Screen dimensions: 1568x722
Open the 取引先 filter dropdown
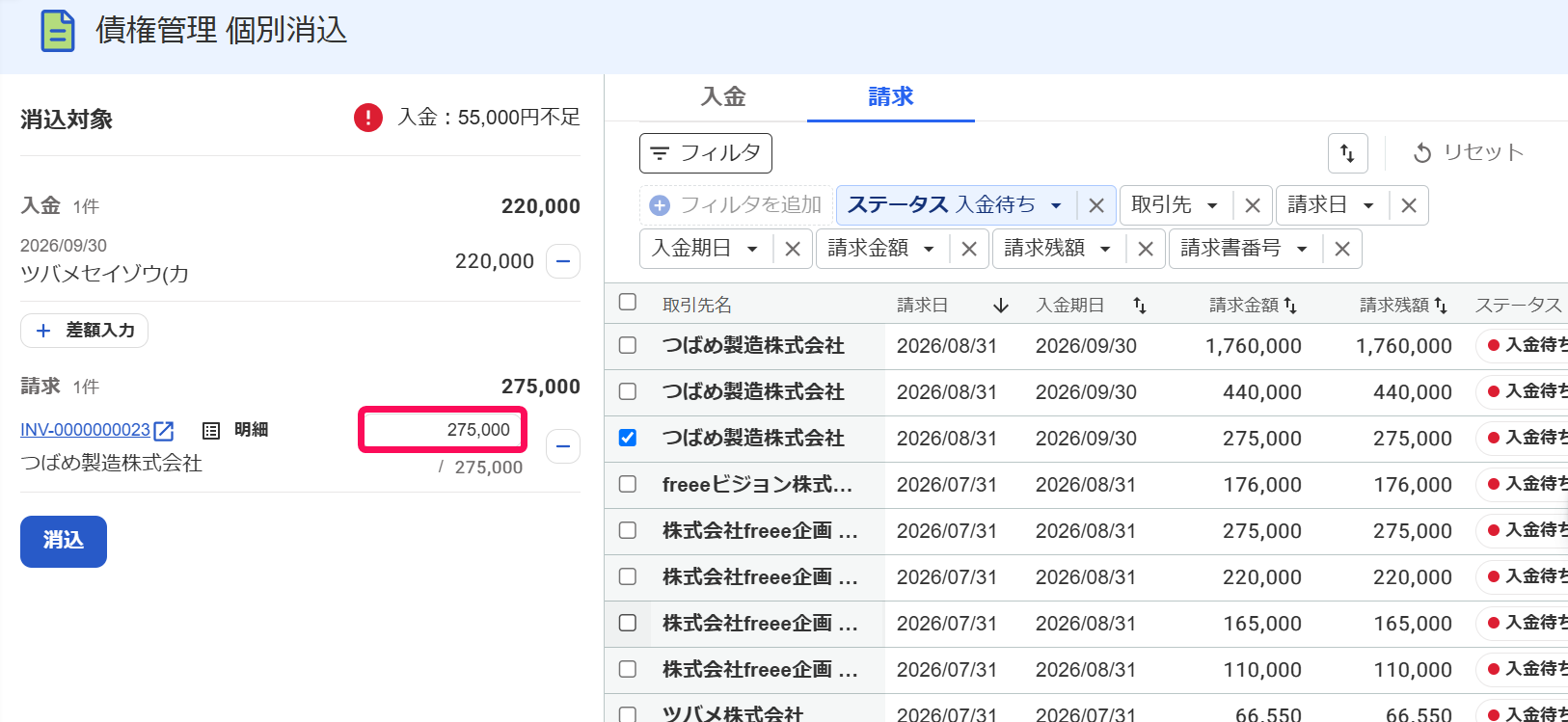1175,205
